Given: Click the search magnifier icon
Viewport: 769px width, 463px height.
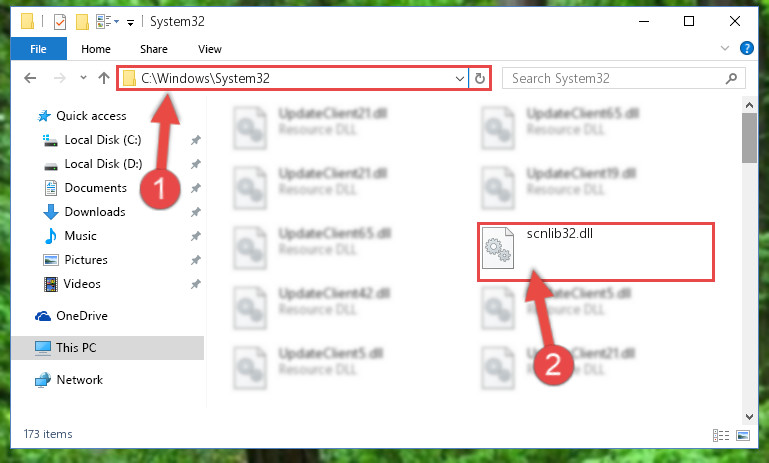Looking at the screenshot, I should pos(731,78).
